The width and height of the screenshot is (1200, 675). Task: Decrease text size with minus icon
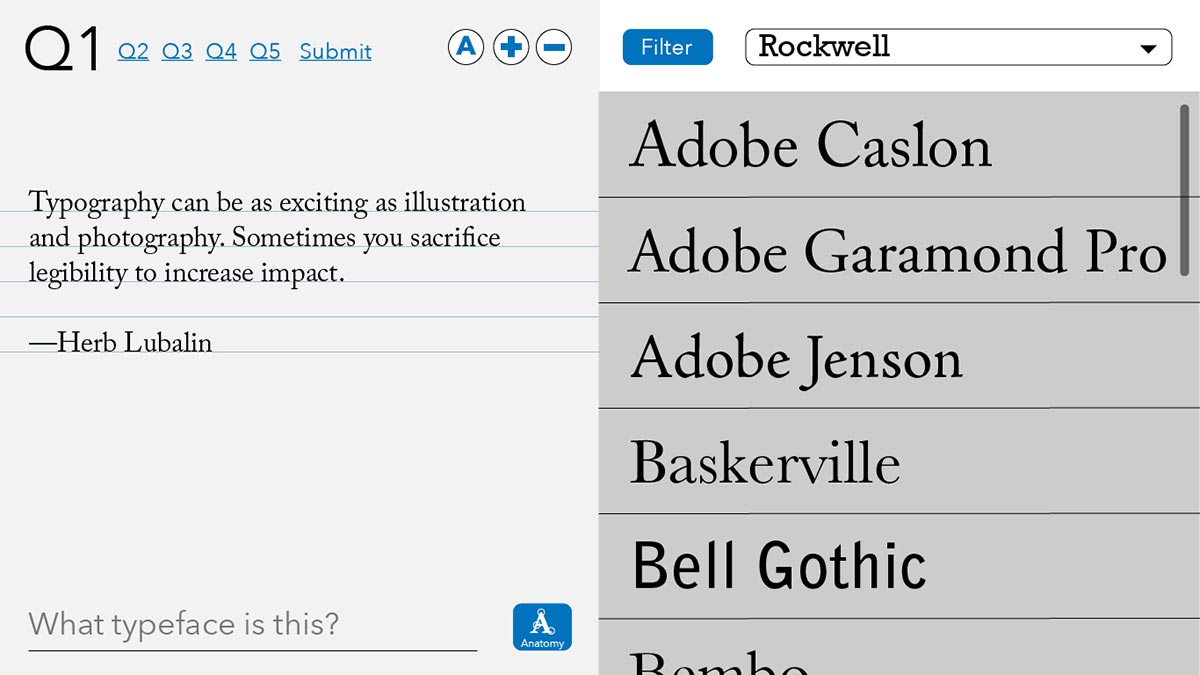554,47
